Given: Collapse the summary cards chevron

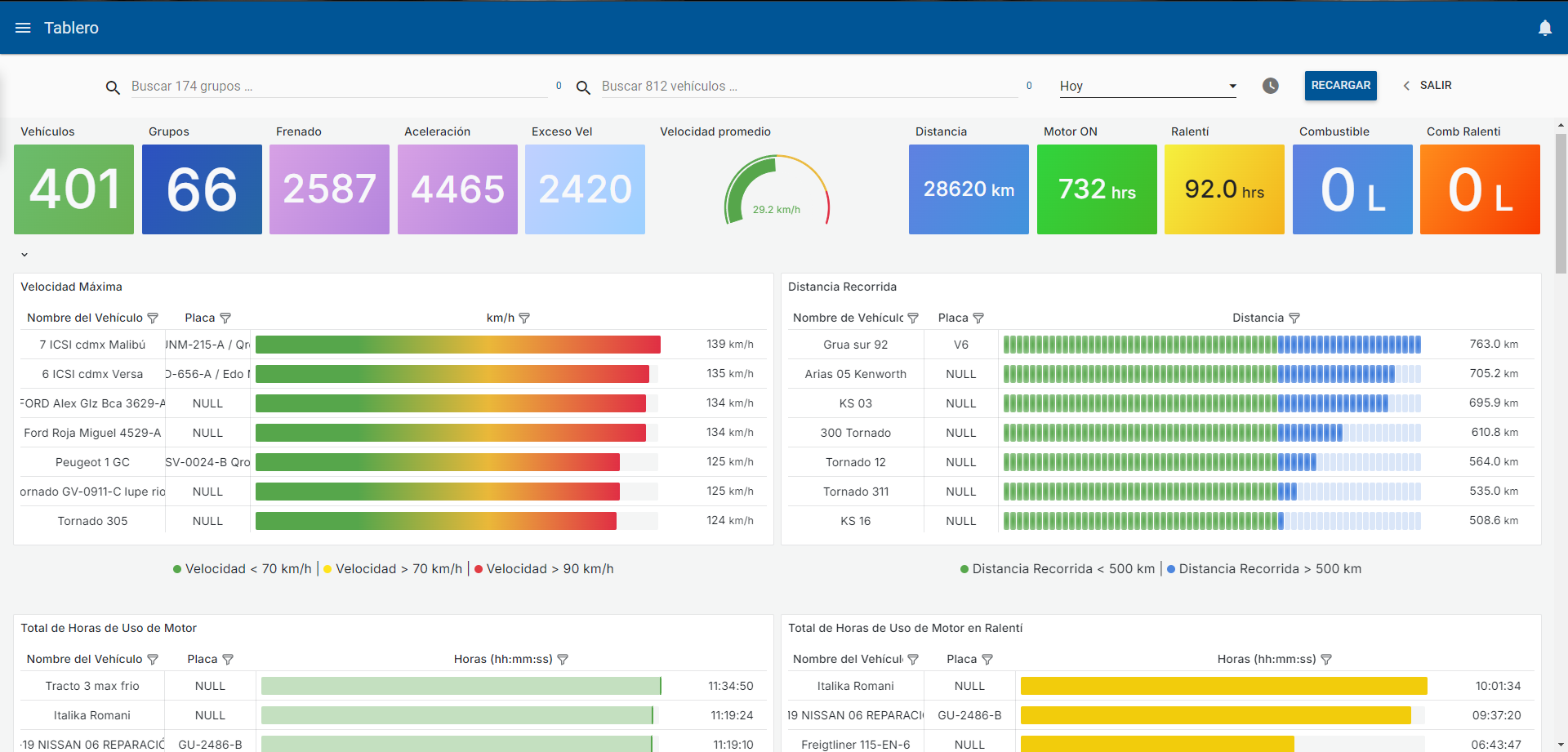Looking at the screenshot, I should tap(24, 255).
